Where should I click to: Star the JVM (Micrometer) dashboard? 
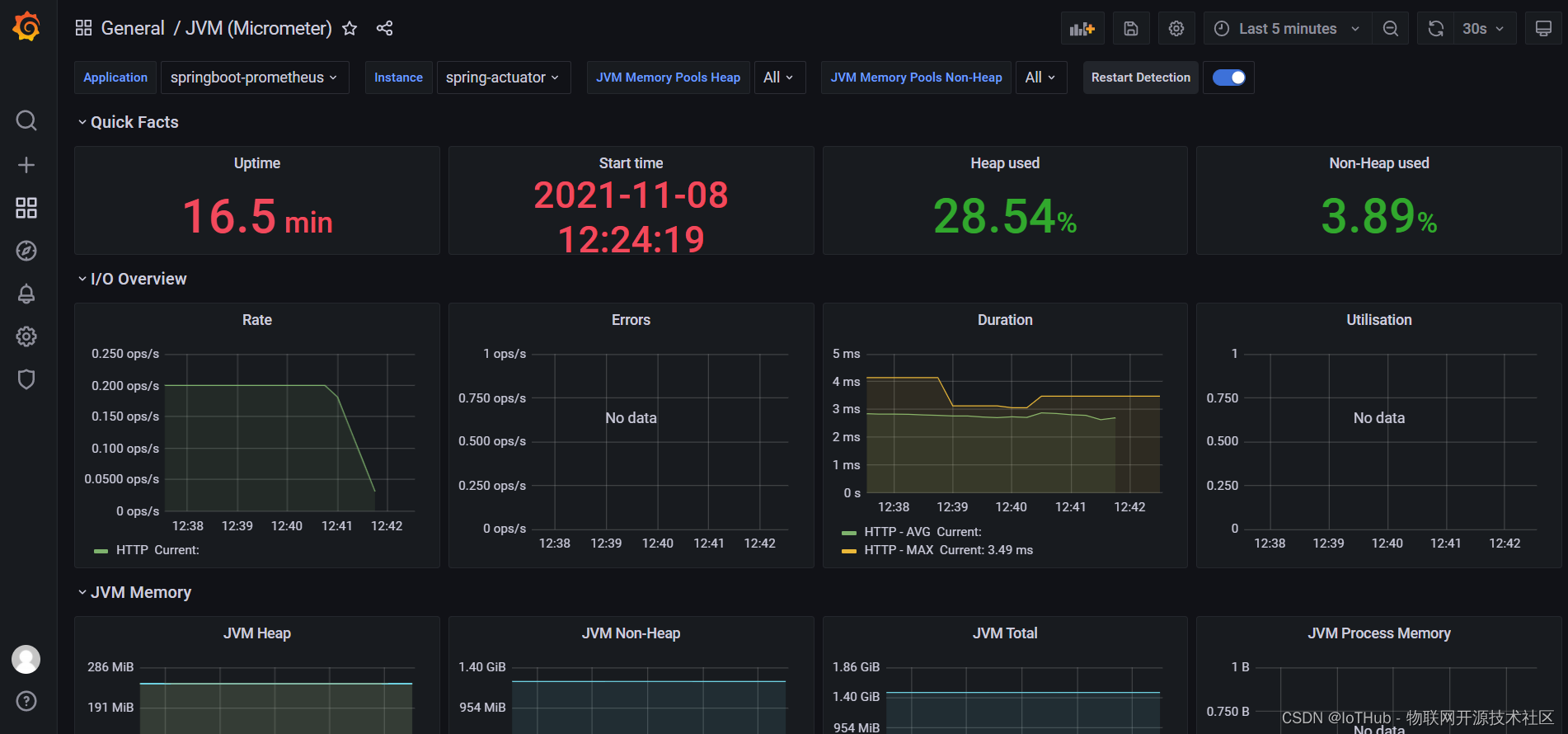click(350, 28)
